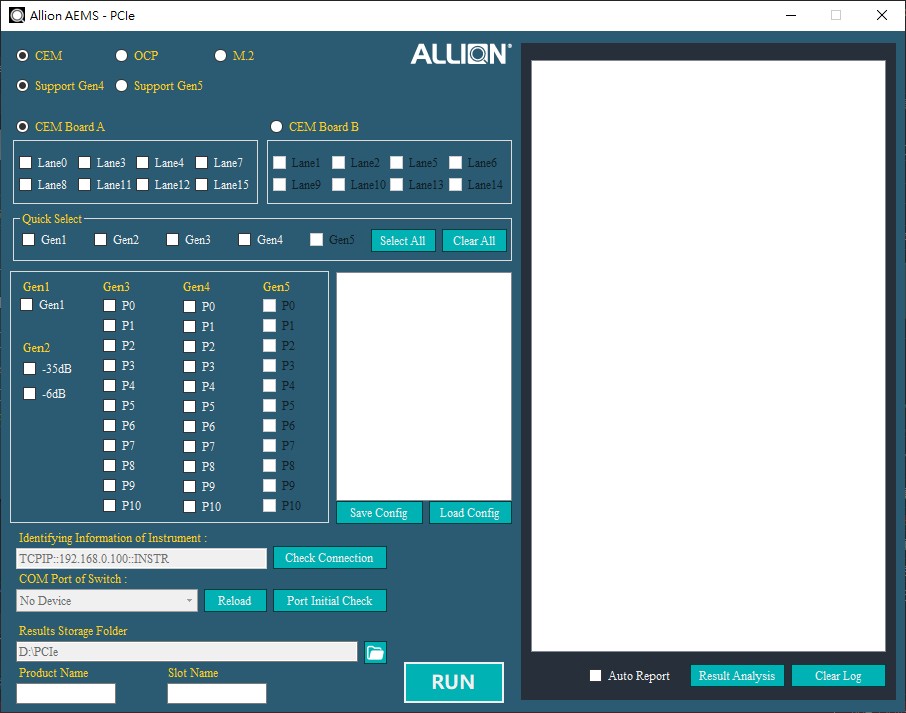906x713 pixels.
Task: Check P6 in the Gen4 column
Action: pos(189,426)
